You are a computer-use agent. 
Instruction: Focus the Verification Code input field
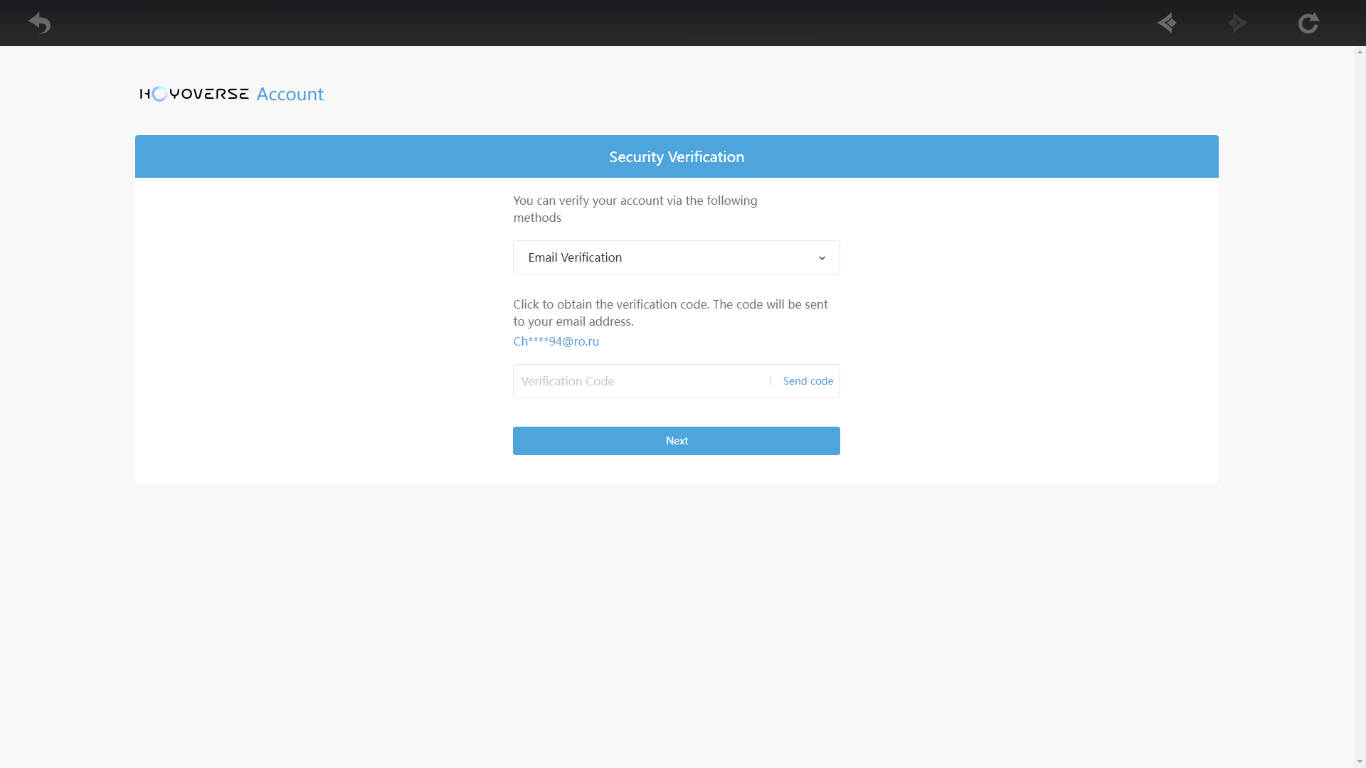[640, 381]
